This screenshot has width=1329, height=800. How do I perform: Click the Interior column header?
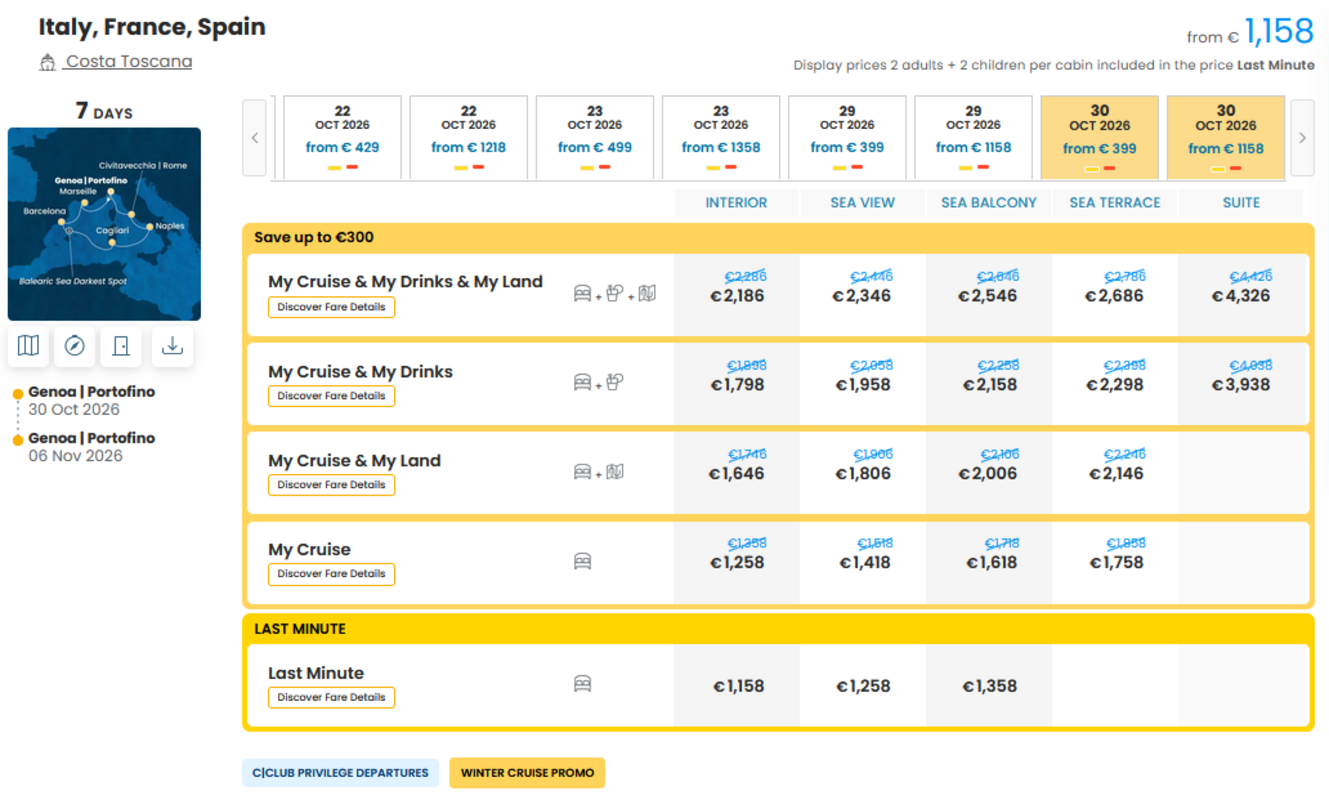(736, 202)
